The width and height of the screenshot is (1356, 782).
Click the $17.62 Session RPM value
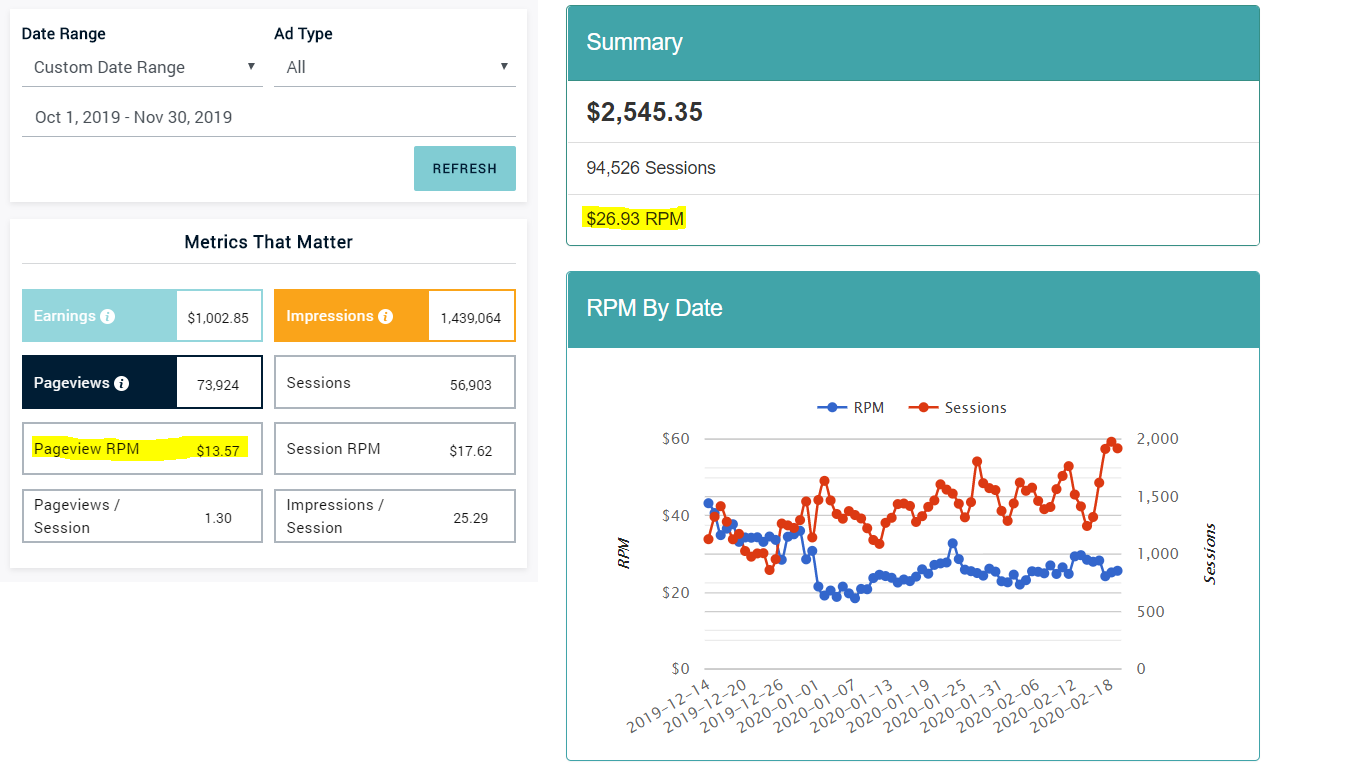pyautogui.click(x=471, y=451)
